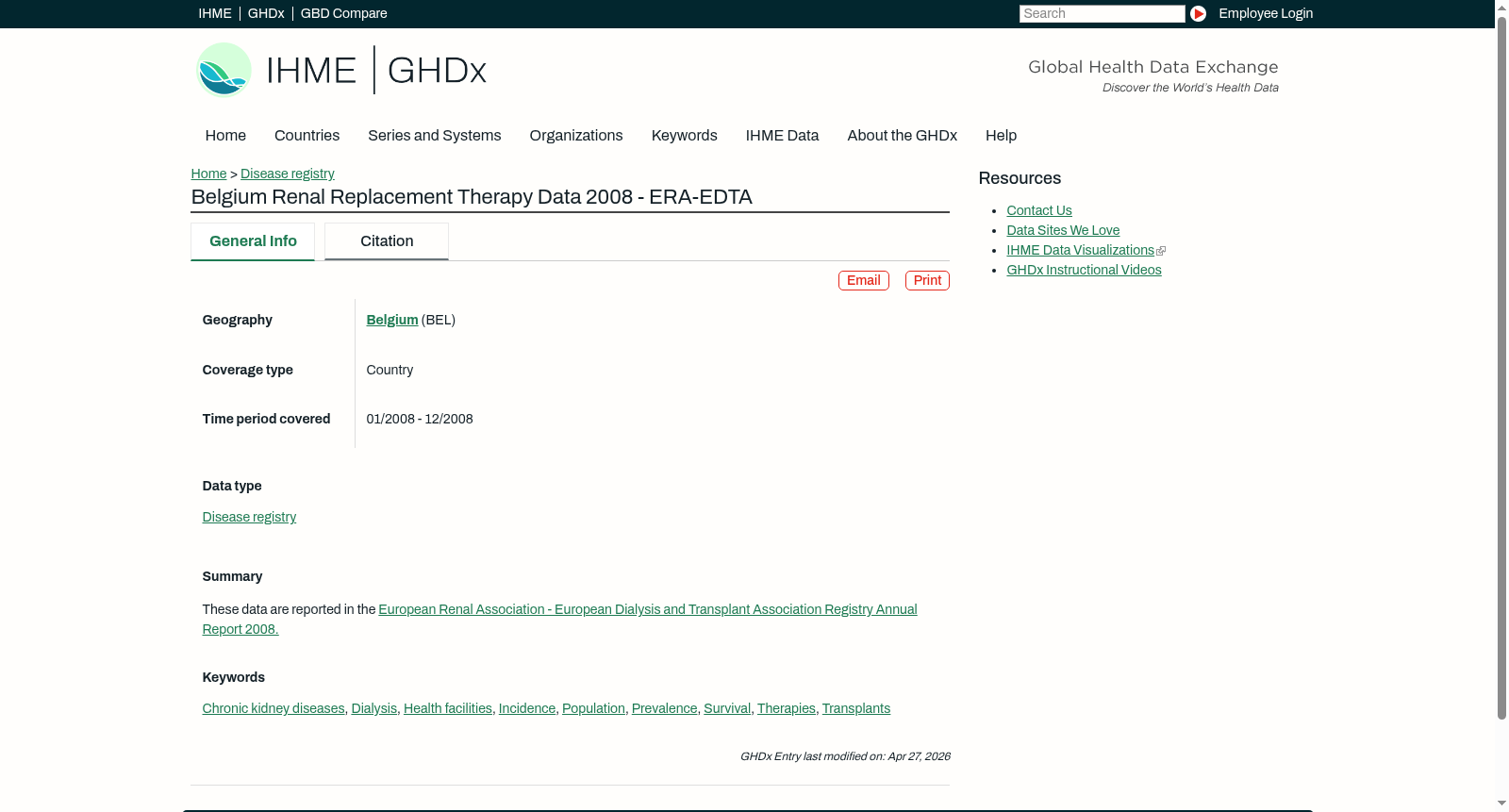The height and width of the screenshot is (812, 1509).
Task: Open GHDx Instructional Videos link
Action: [1084, 270]
